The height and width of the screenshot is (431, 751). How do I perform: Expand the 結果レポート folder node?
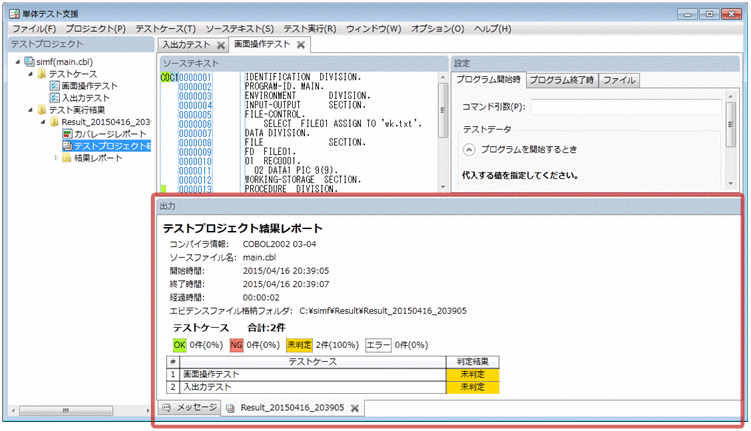click(56, 158)
